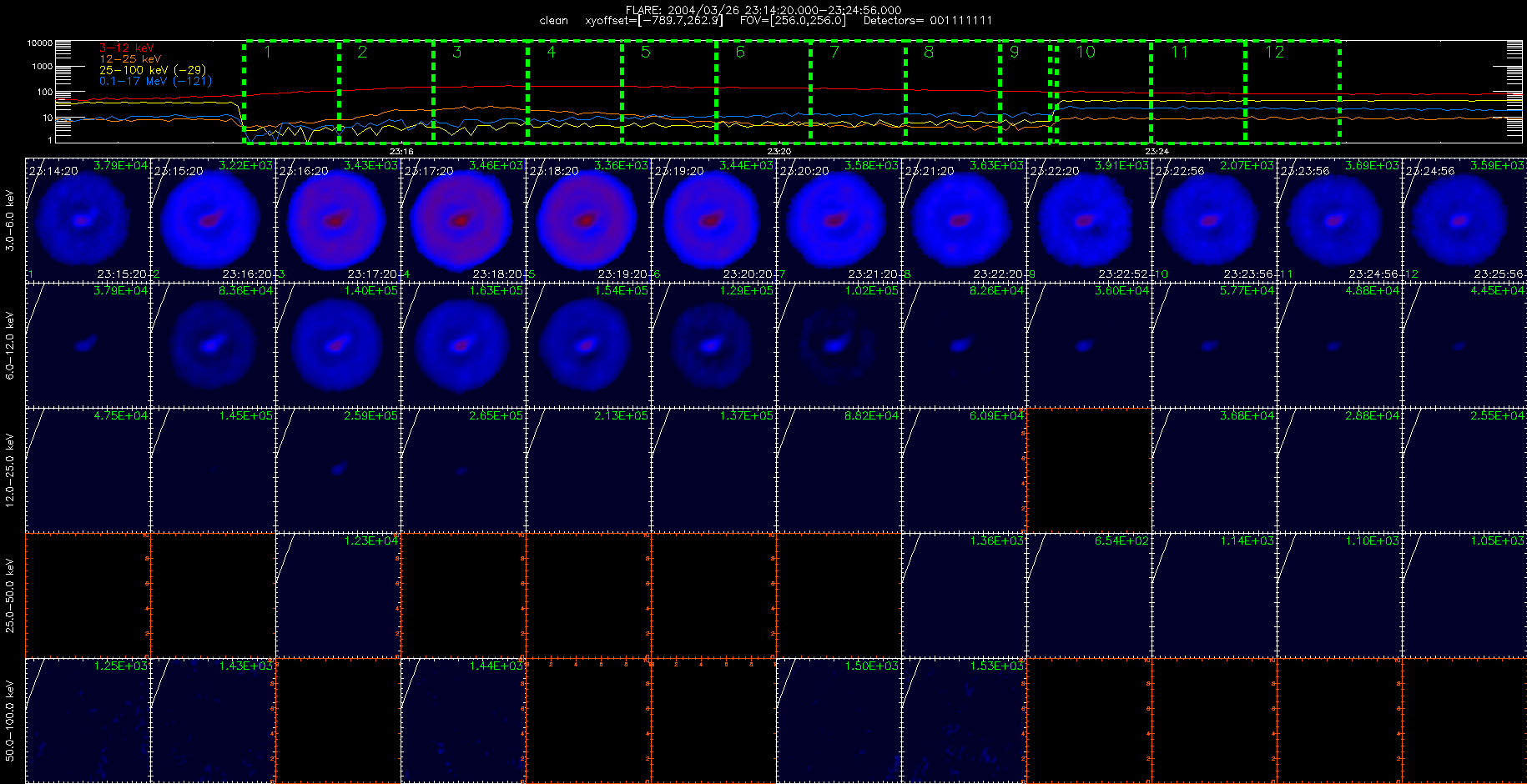Open the 50.0-100.0 keV panel labeled 1.25E+03
This screenshot has width=1527, height=784.
pyautogui.click(x=88, y=721)
